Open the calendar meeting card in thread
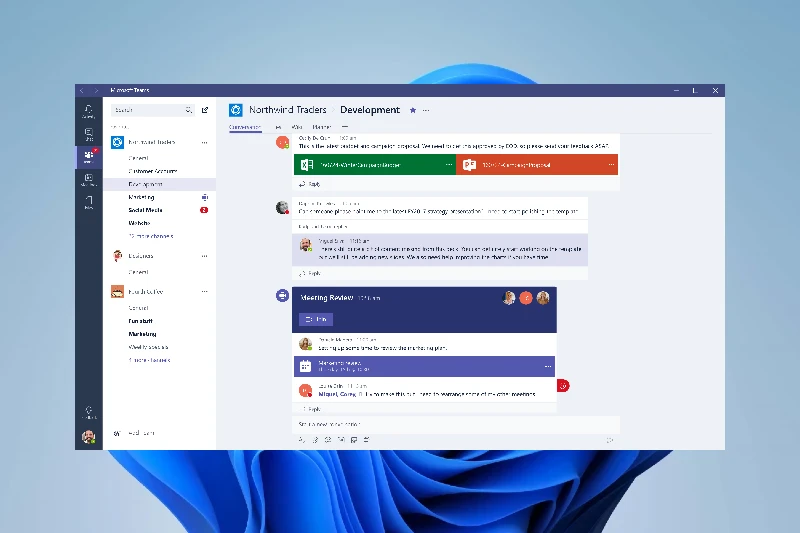This screenshot has height=533, width=800. coord(424,366)
